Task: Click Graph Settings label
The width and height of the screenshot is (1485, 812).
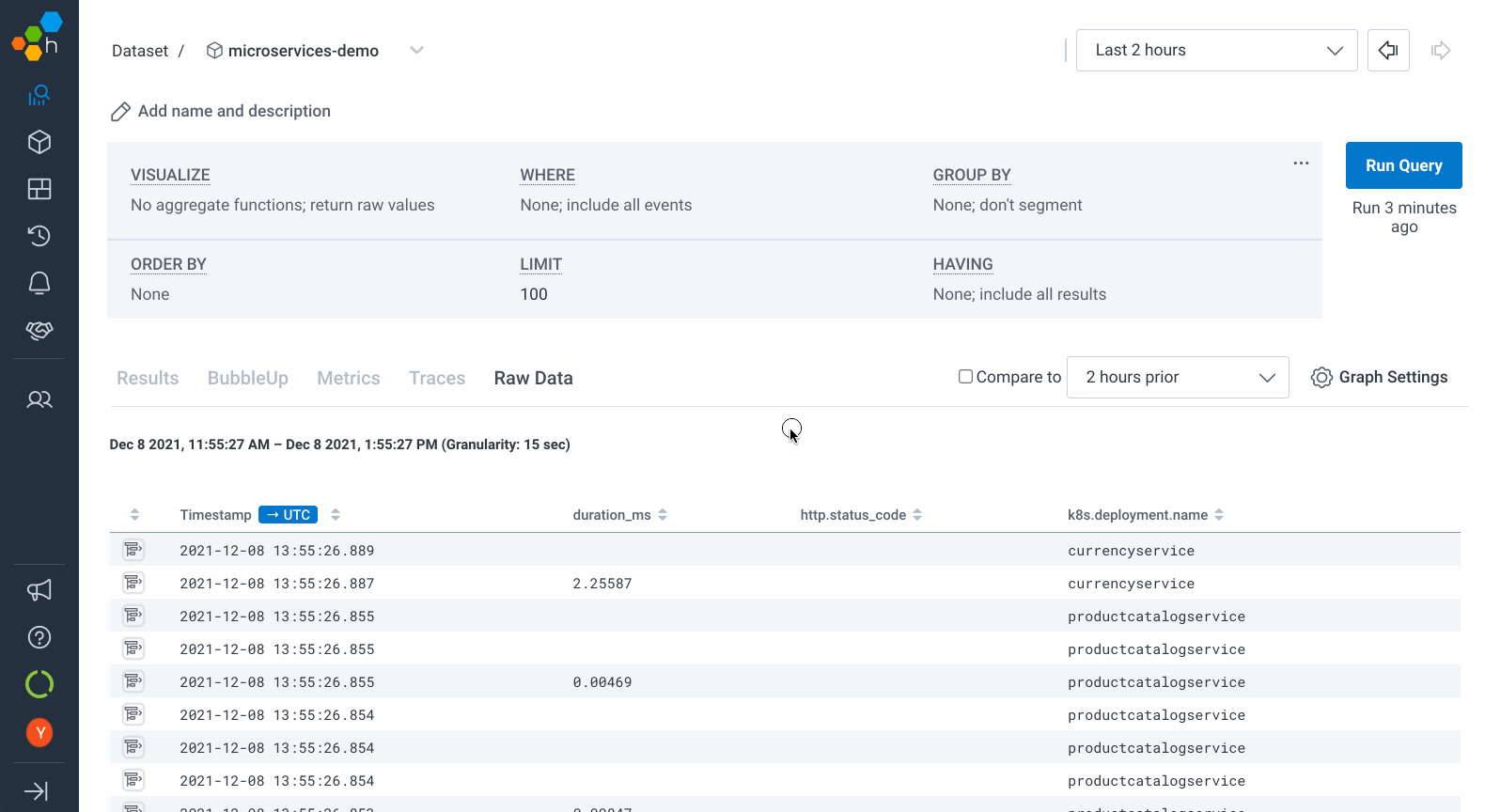Action: 1393,377
